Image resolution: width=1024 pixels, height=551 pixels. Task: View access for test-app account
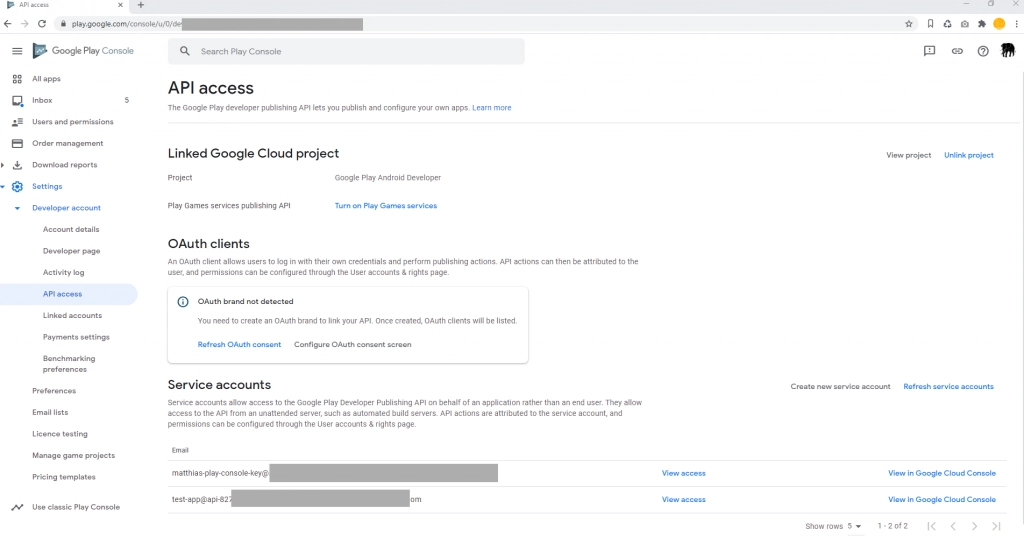pos(683,499)
